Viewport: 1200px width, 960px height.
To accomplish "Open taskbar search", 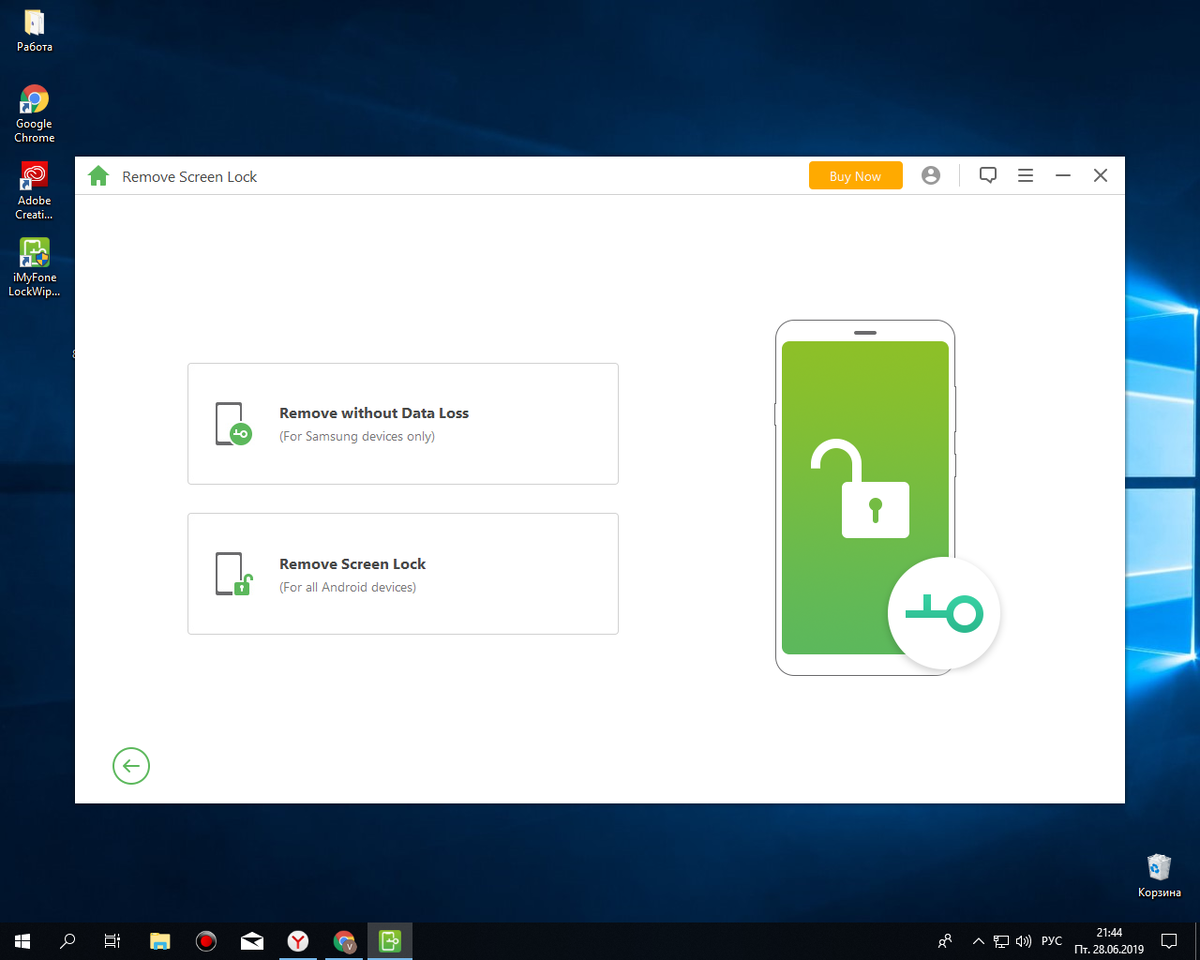I will 68,941.
